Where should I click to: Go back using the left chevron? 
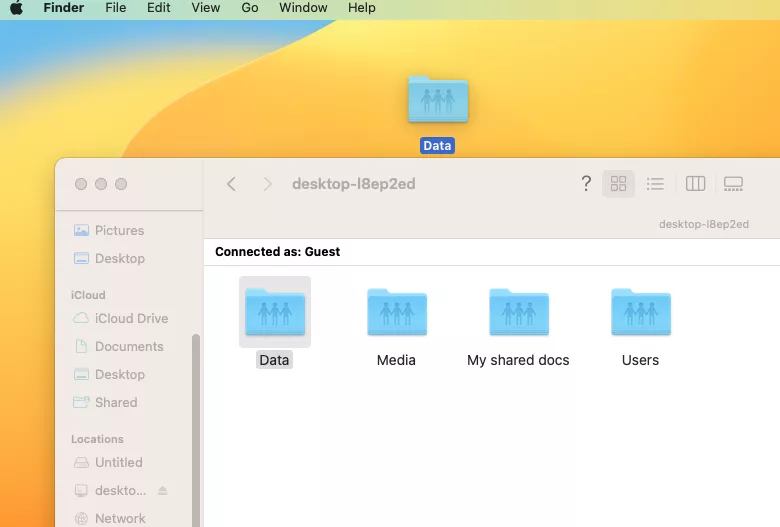coord(231,184)
